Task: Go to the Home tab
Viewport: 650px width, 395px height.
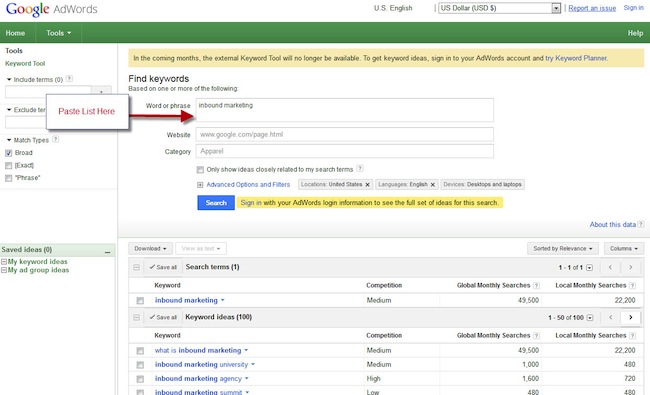Action: [15, 33]
